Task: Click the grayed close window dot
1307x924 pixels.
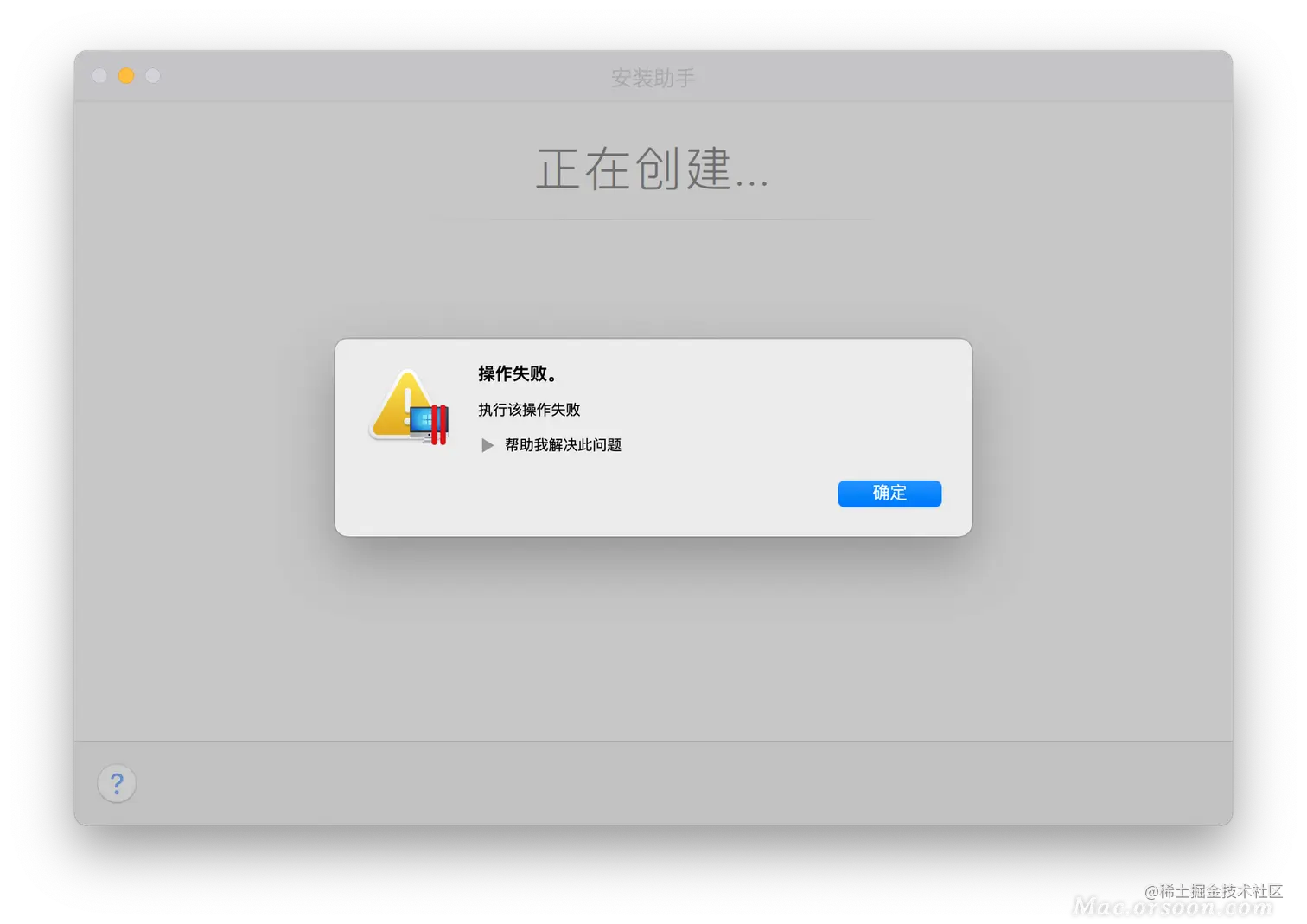Action: pos(99,76)
